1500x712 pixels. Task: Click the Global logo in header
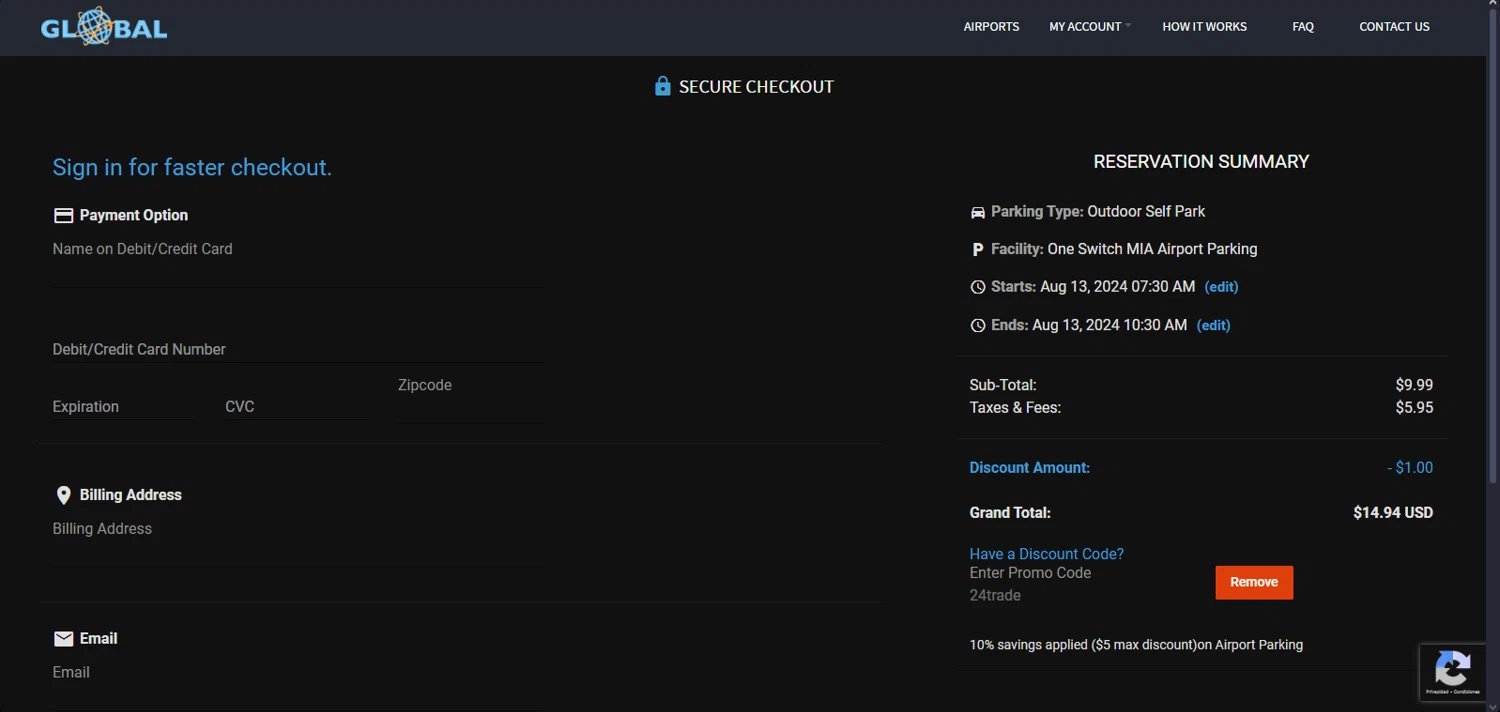[x=104, y=27]
